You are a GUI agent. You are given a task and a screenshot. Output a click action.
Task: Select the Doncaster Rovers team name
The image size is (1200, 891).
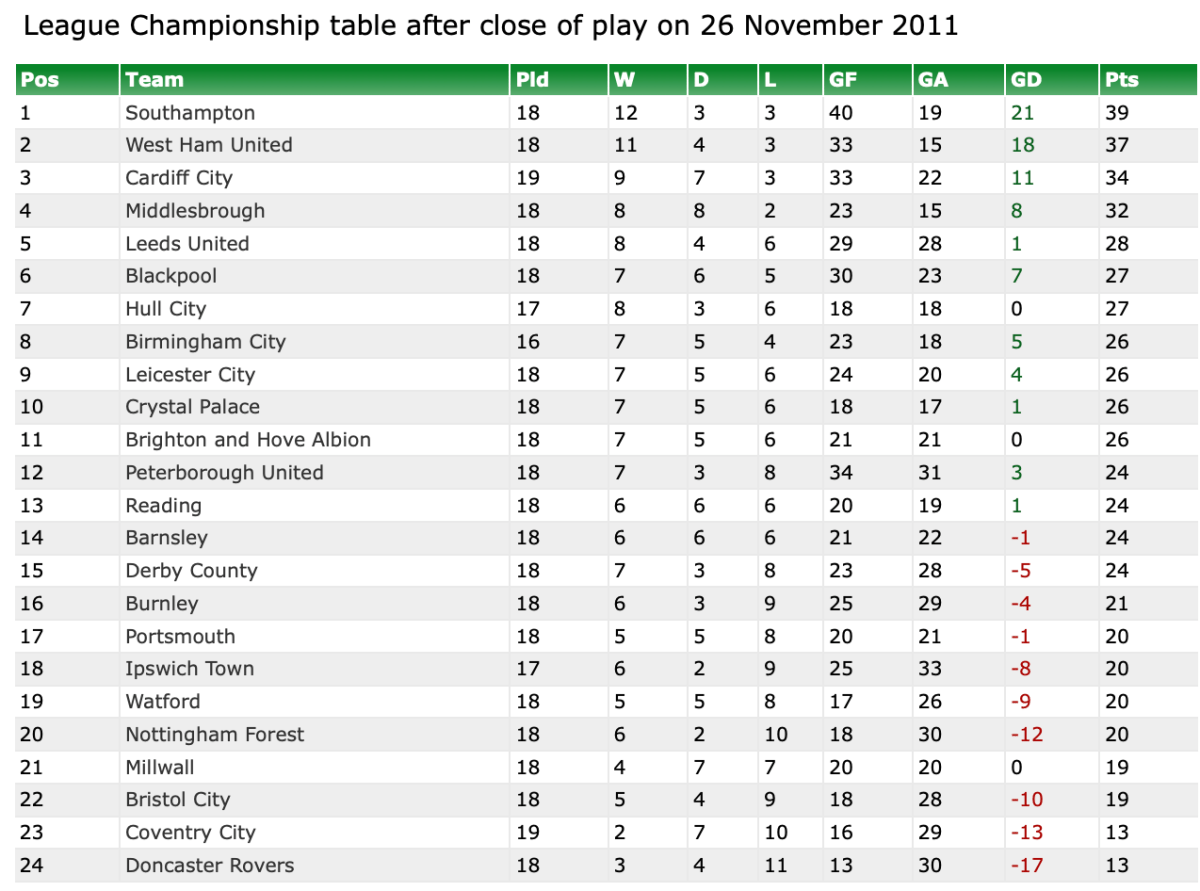[210, 866]
